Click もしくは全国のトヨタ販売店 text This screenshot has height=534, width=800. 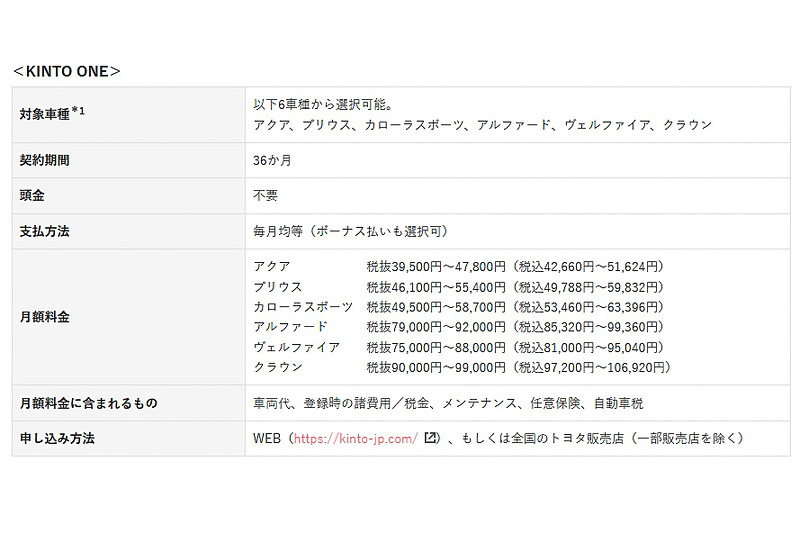coord(542,438)
